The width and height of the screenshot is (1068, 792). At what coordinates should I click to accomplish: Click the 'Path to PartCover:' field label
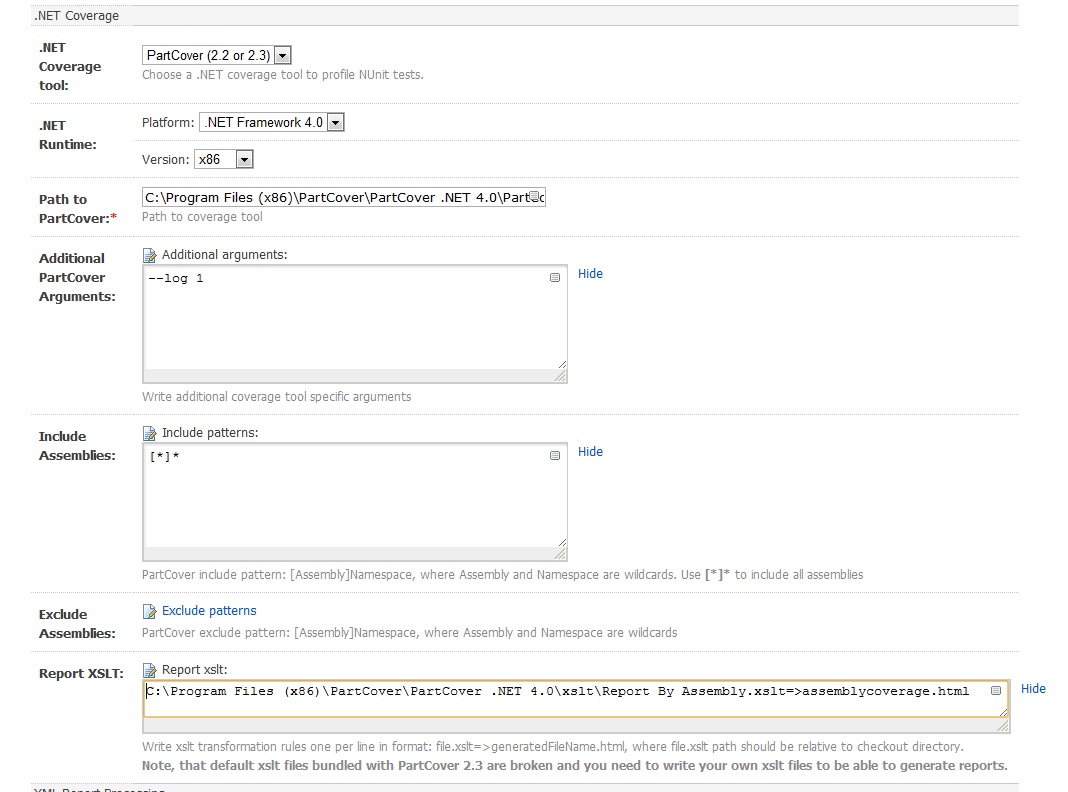coord(78,208)
